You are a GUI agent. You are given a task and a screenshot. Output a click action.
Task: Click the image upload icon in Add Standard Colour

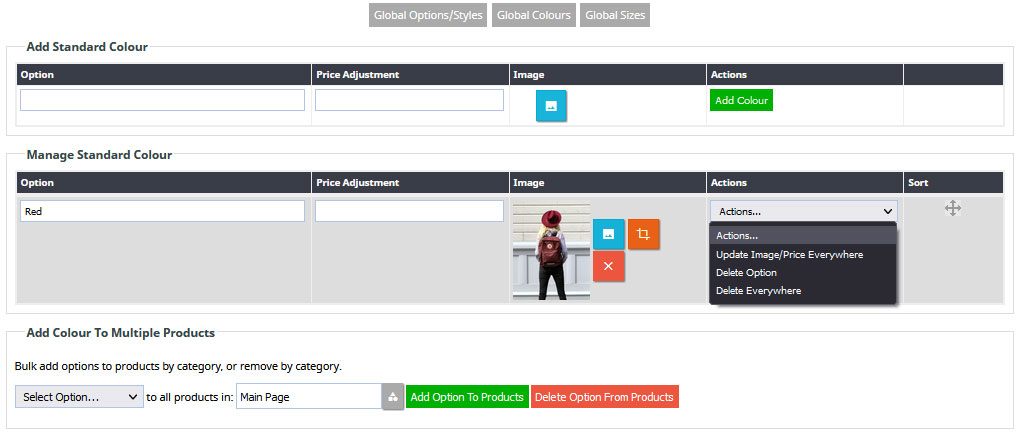551,106
